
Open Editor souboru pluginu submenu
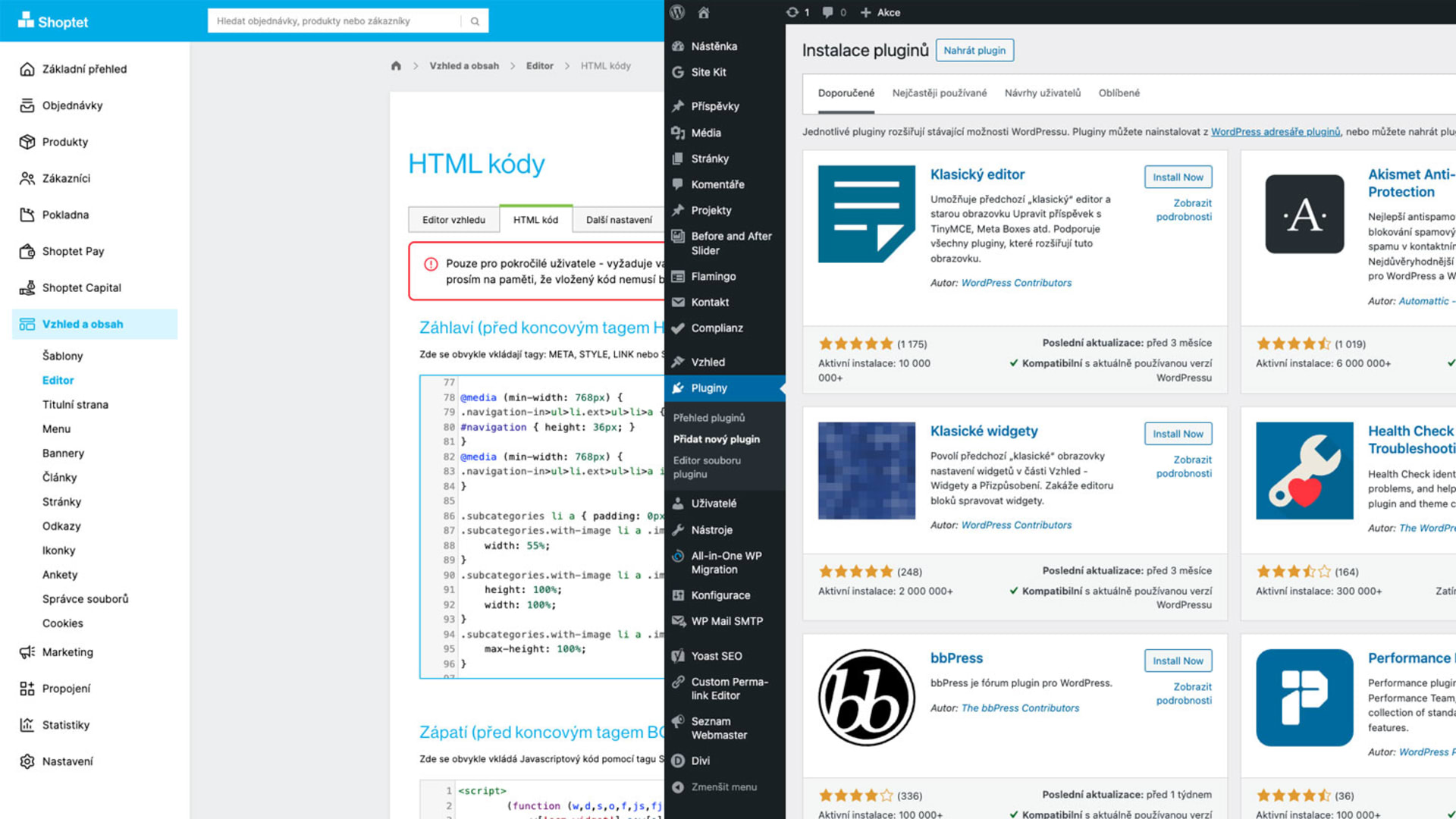[707, 467]
